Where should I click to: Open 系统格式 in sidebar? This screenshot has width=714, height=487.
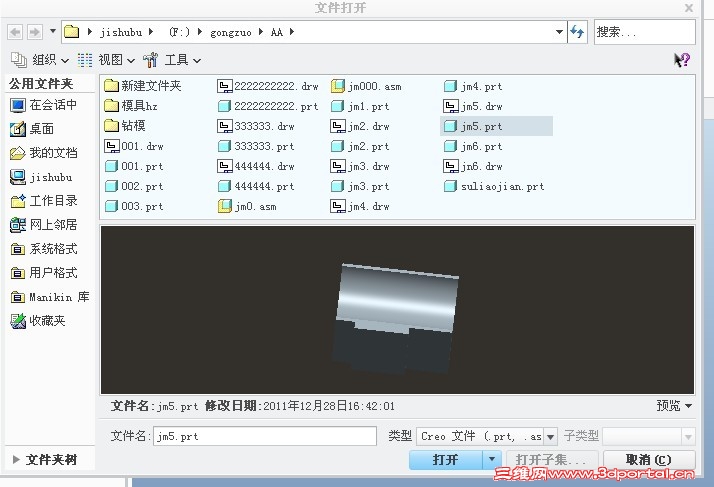(44, 249)
